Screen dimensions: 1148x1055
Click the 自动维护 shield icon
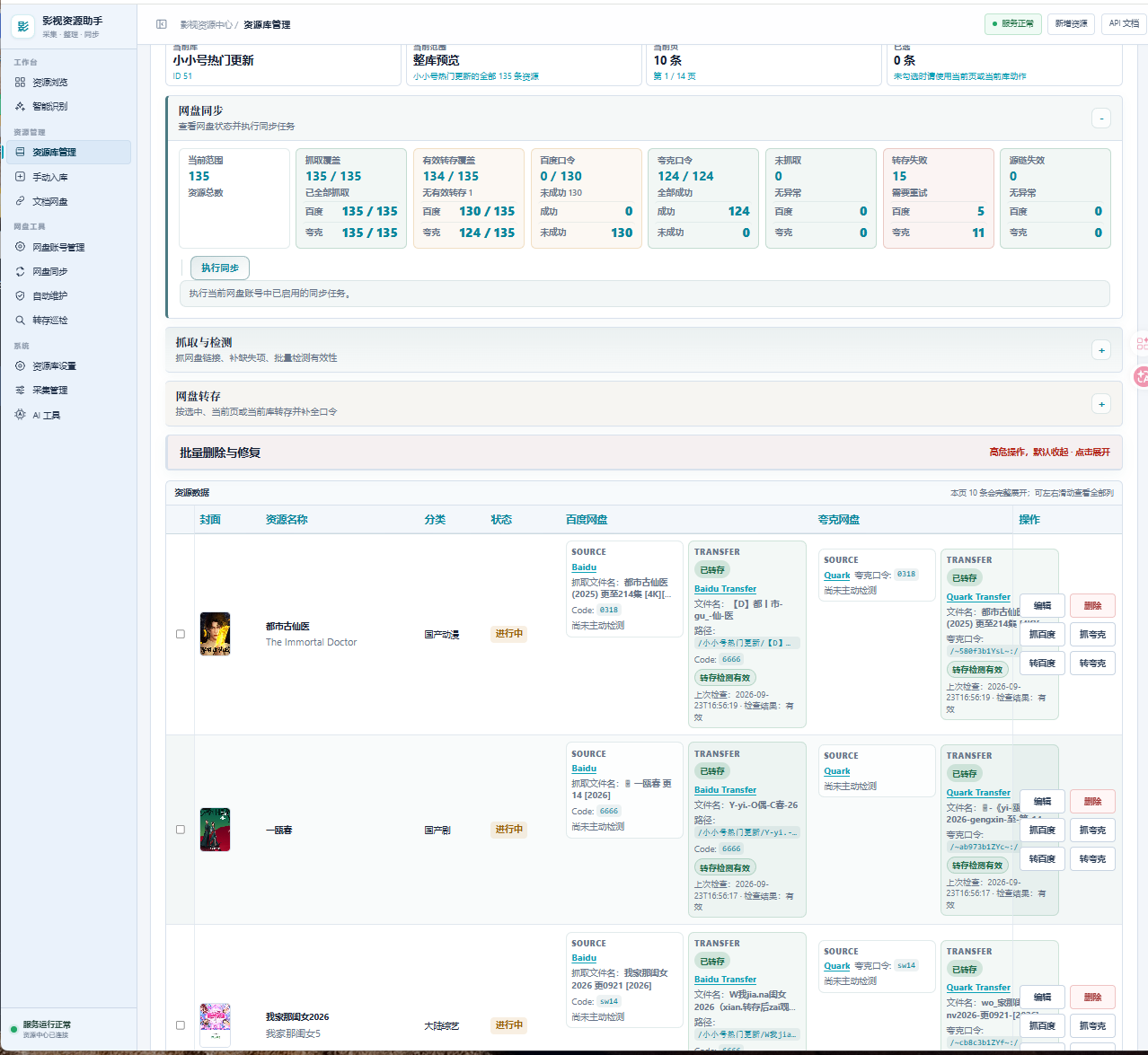pos(20,295)
